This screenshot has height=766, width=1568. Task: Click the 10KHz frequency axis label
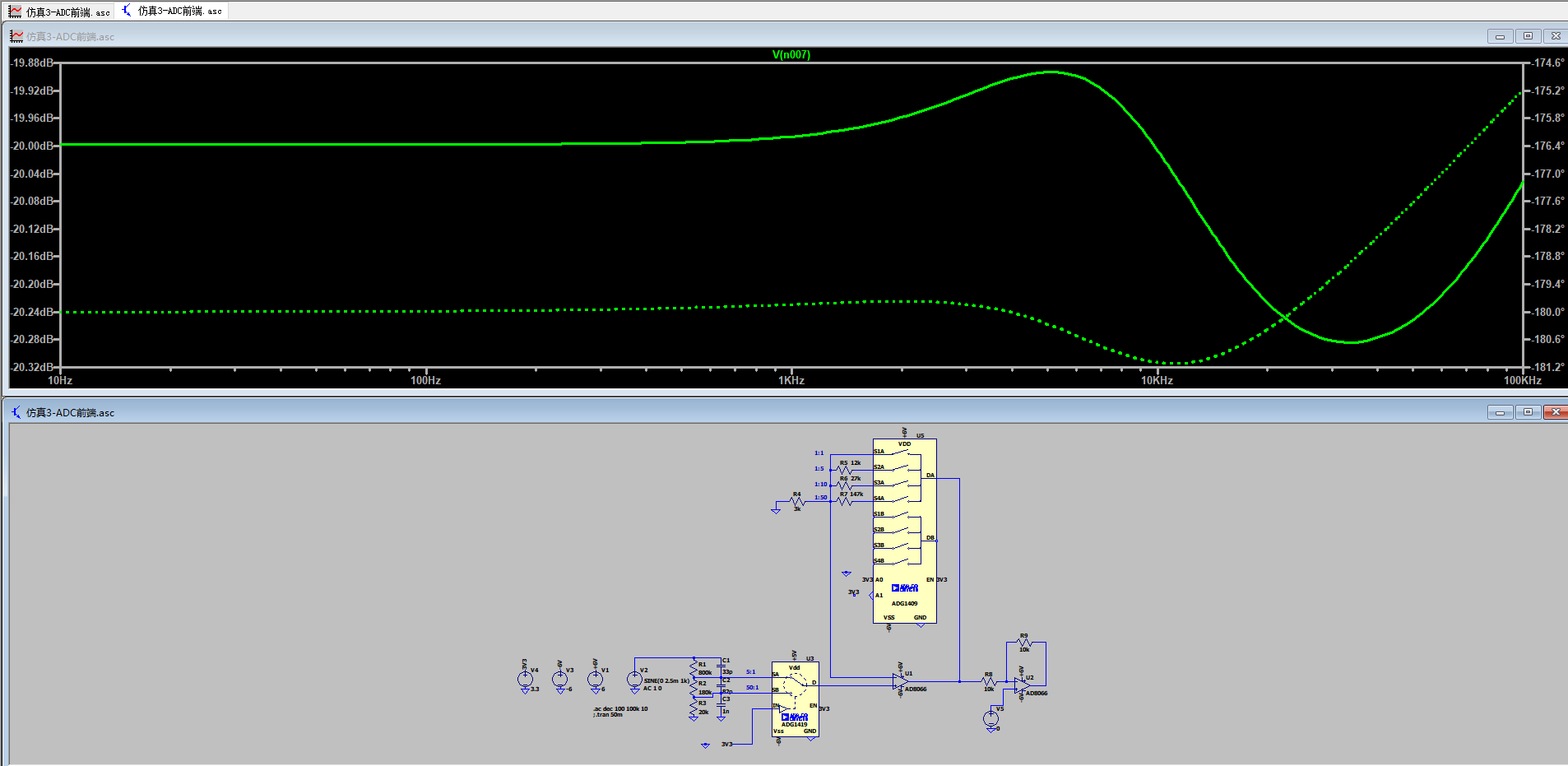click(x=1157, y=380)
